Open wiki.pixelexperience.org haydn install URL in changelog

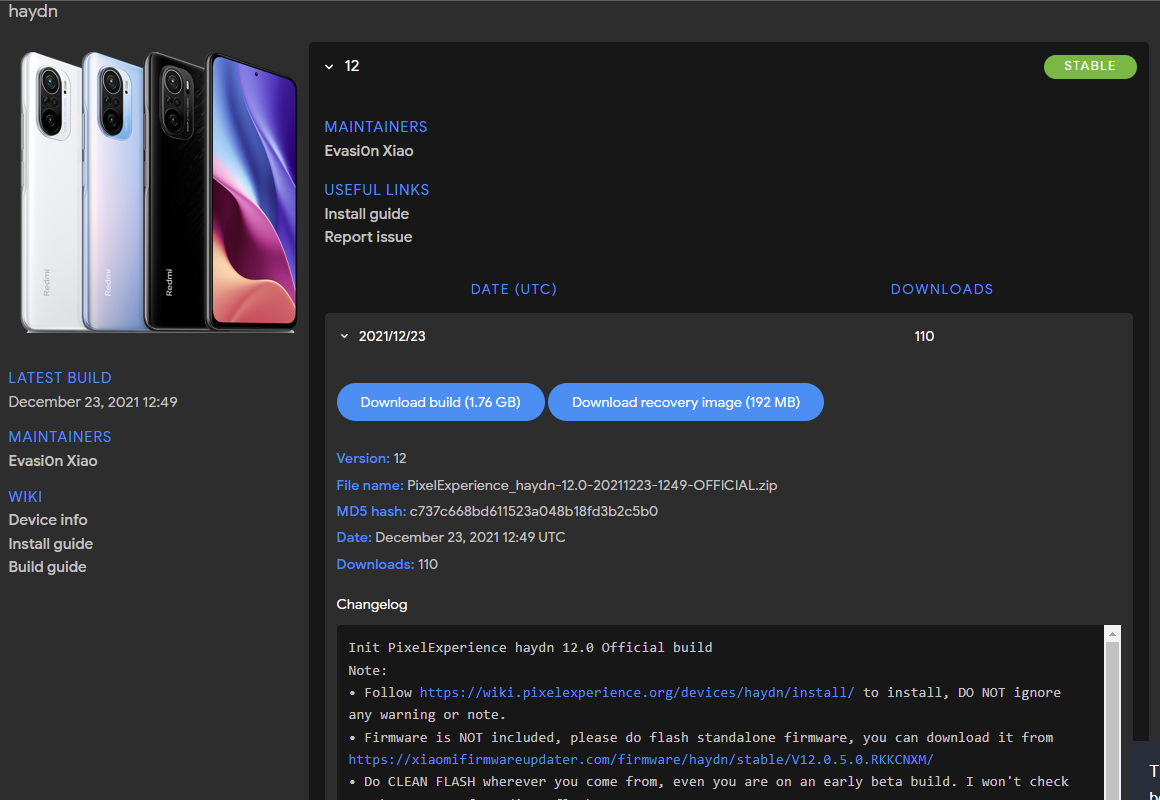(637, 692)
